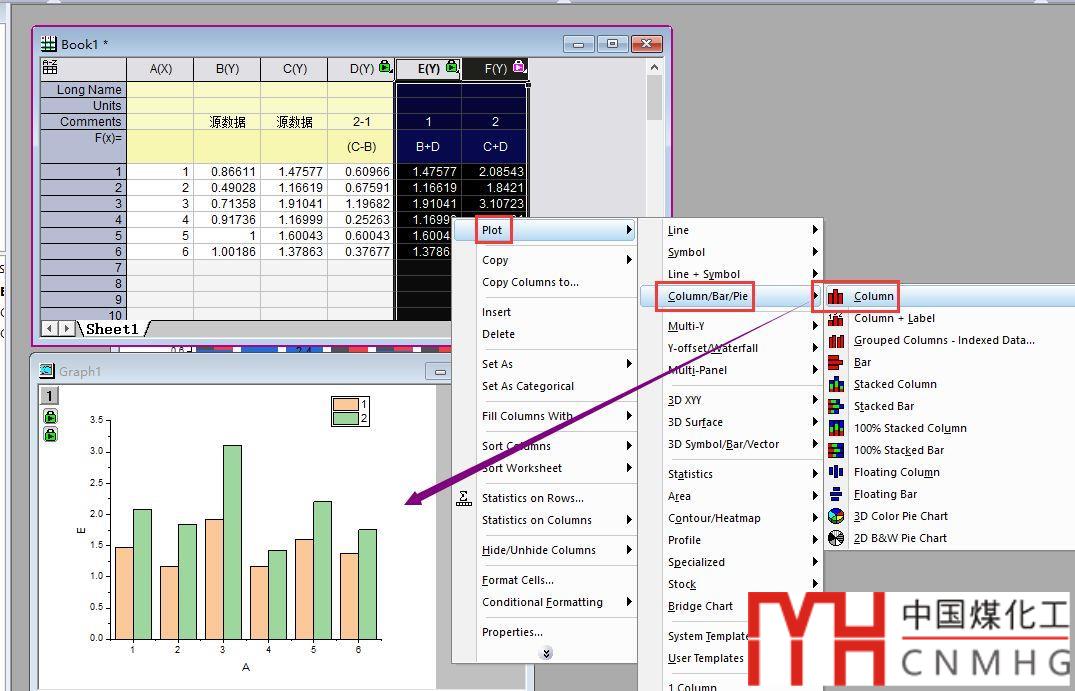Select layer 1 button in Graph1

pos(49,396)
